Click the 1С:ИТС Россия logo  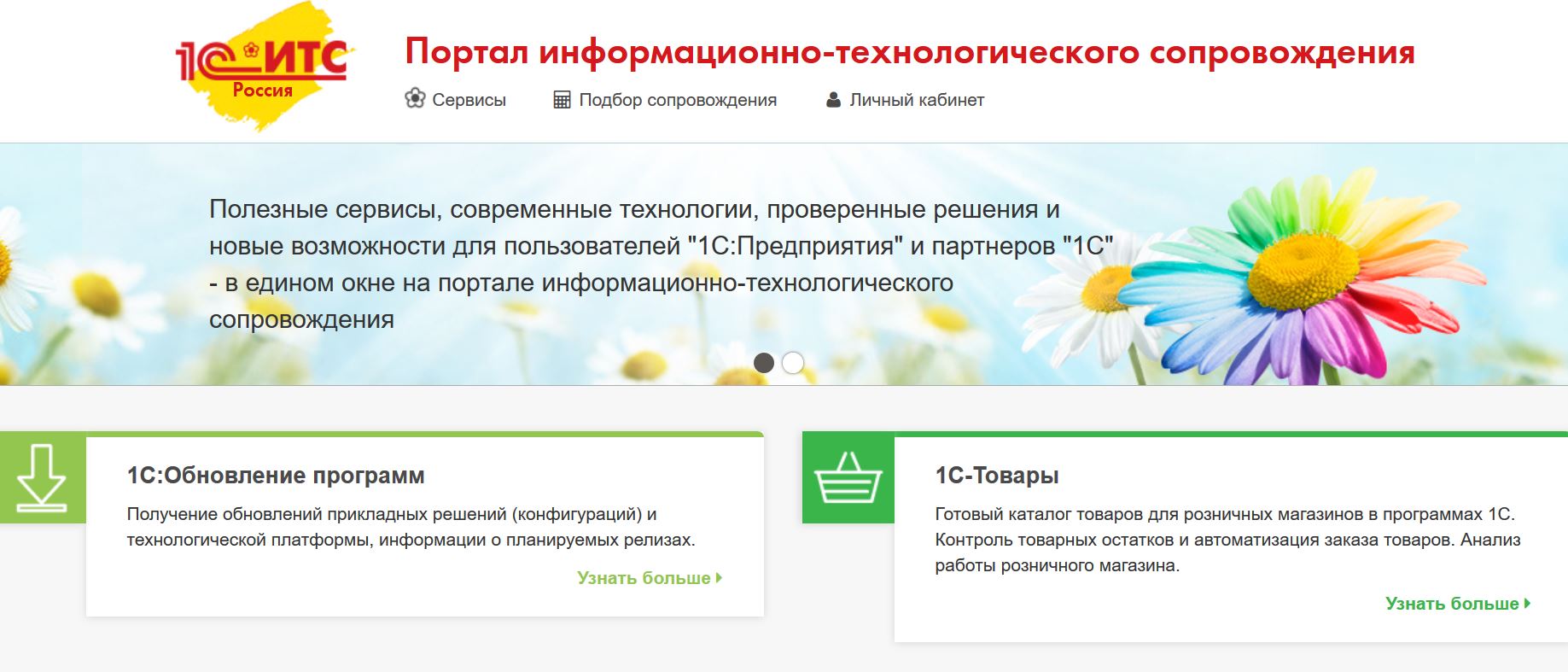click(x=264, y=66)
